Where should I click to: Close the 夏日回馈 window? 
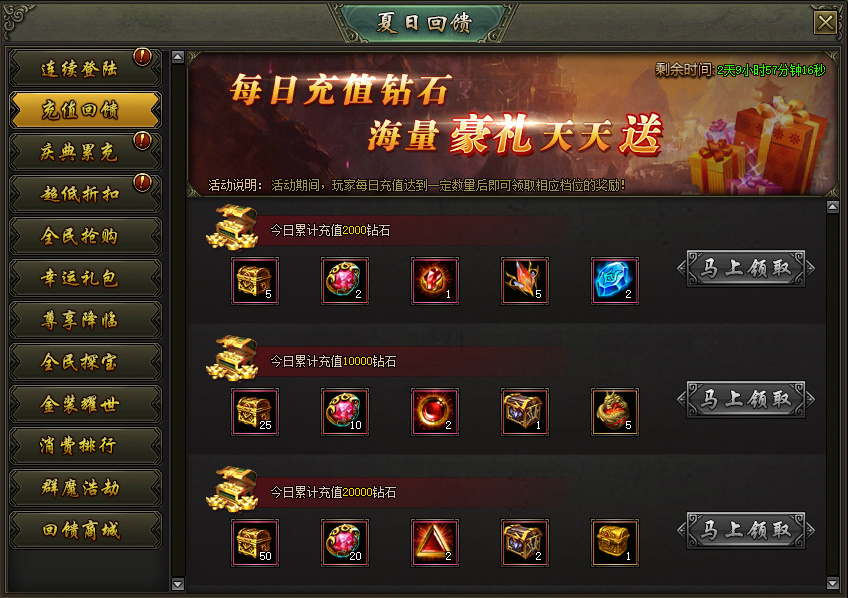825,23
